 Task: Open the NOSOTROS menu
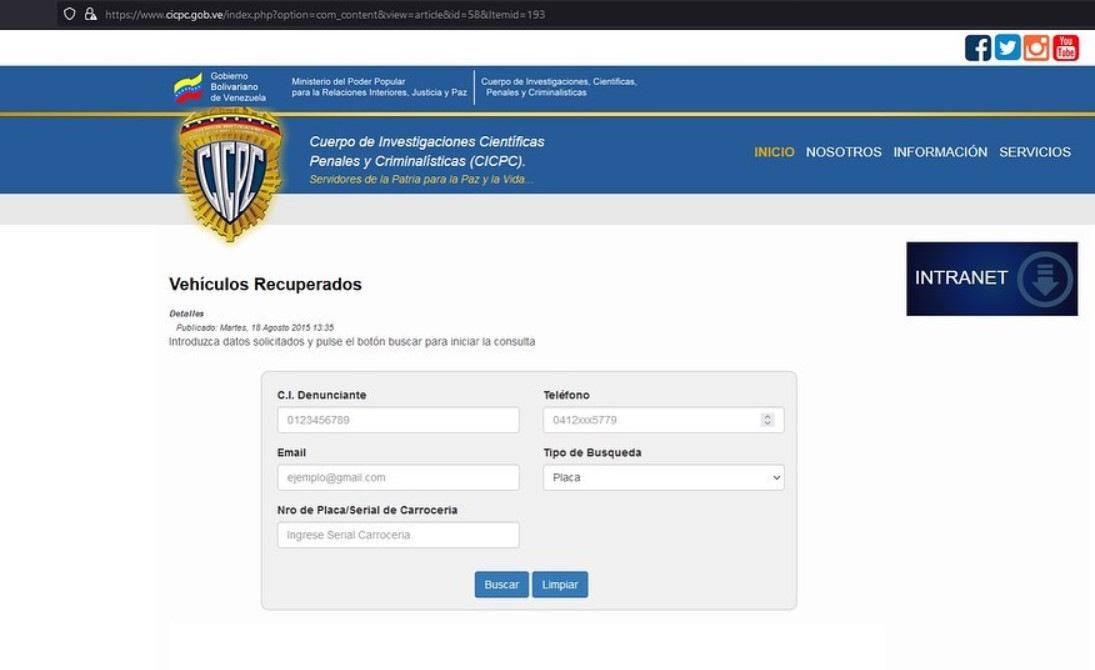click(844, 152)
